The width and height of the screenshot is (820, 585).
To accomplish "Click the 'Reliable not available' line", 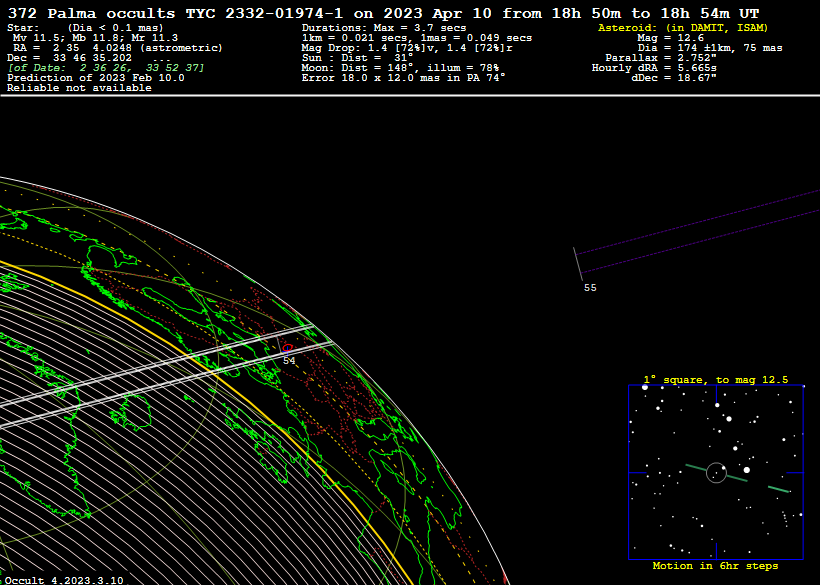I will click(79, 88).
